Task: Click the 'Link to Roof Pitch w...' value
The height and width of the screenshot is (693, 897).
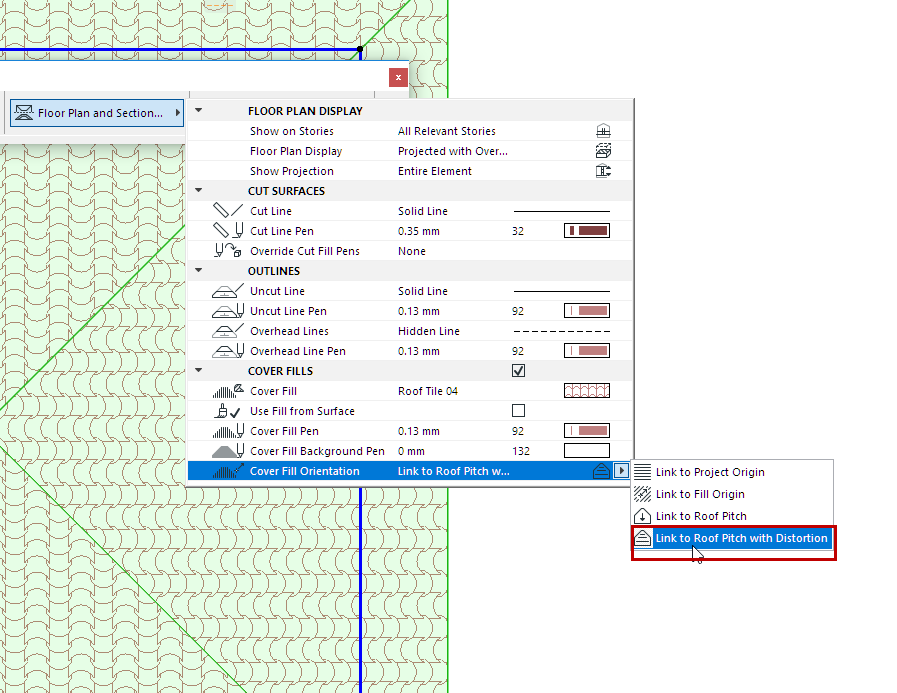Action: (454, 472)
